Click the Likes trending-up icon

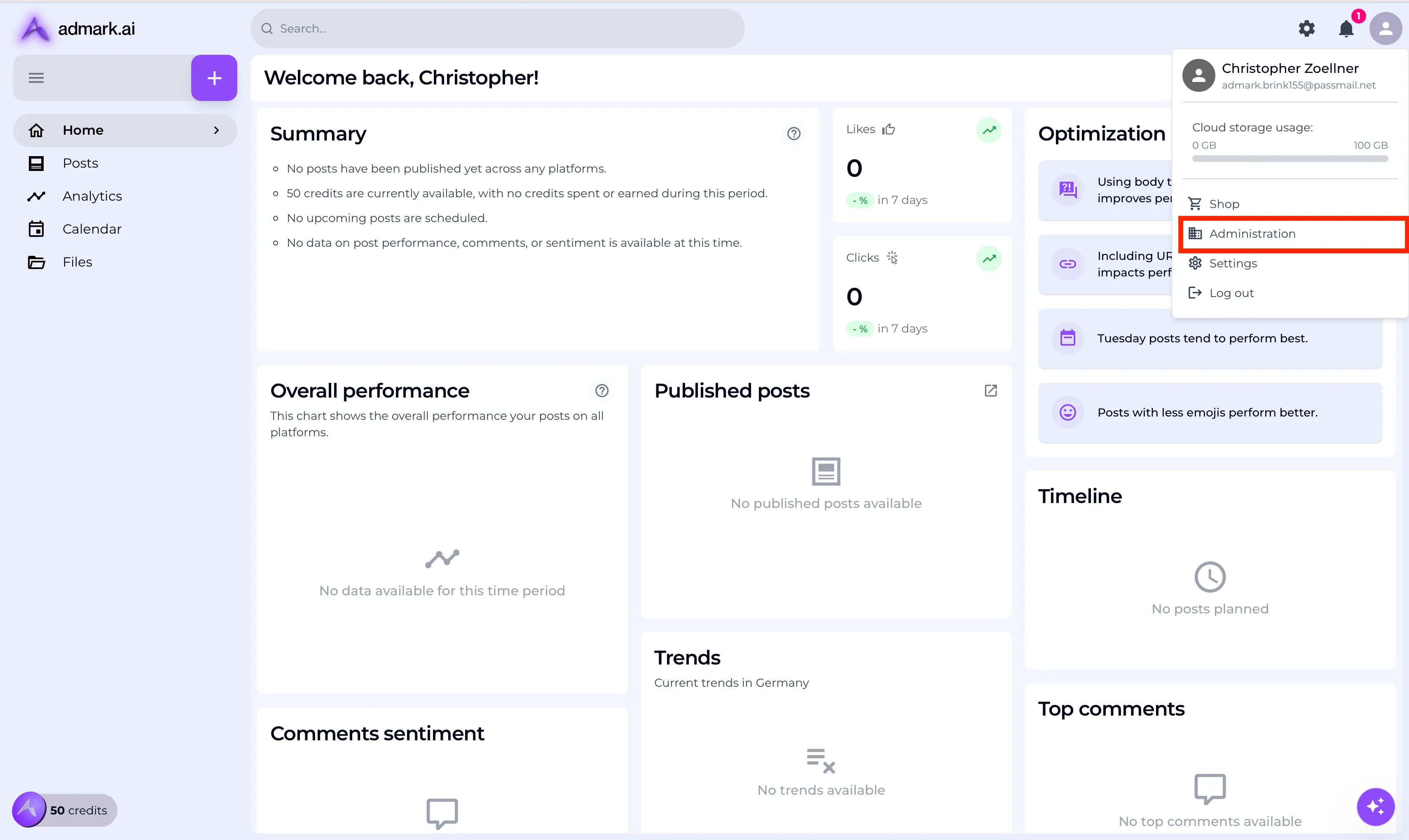(988, 130)
